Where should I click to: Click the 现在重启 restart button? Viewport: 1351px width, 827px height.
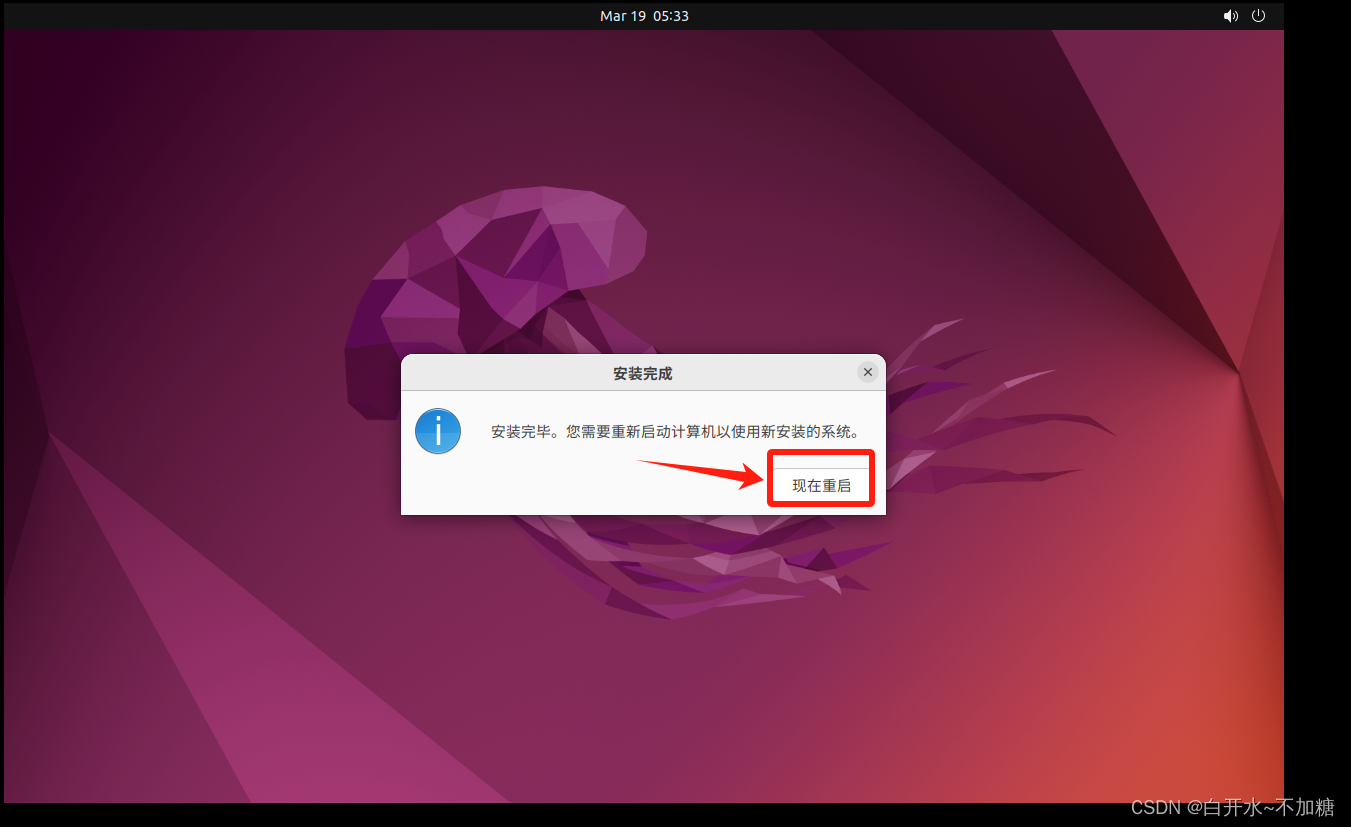(821, 485)
